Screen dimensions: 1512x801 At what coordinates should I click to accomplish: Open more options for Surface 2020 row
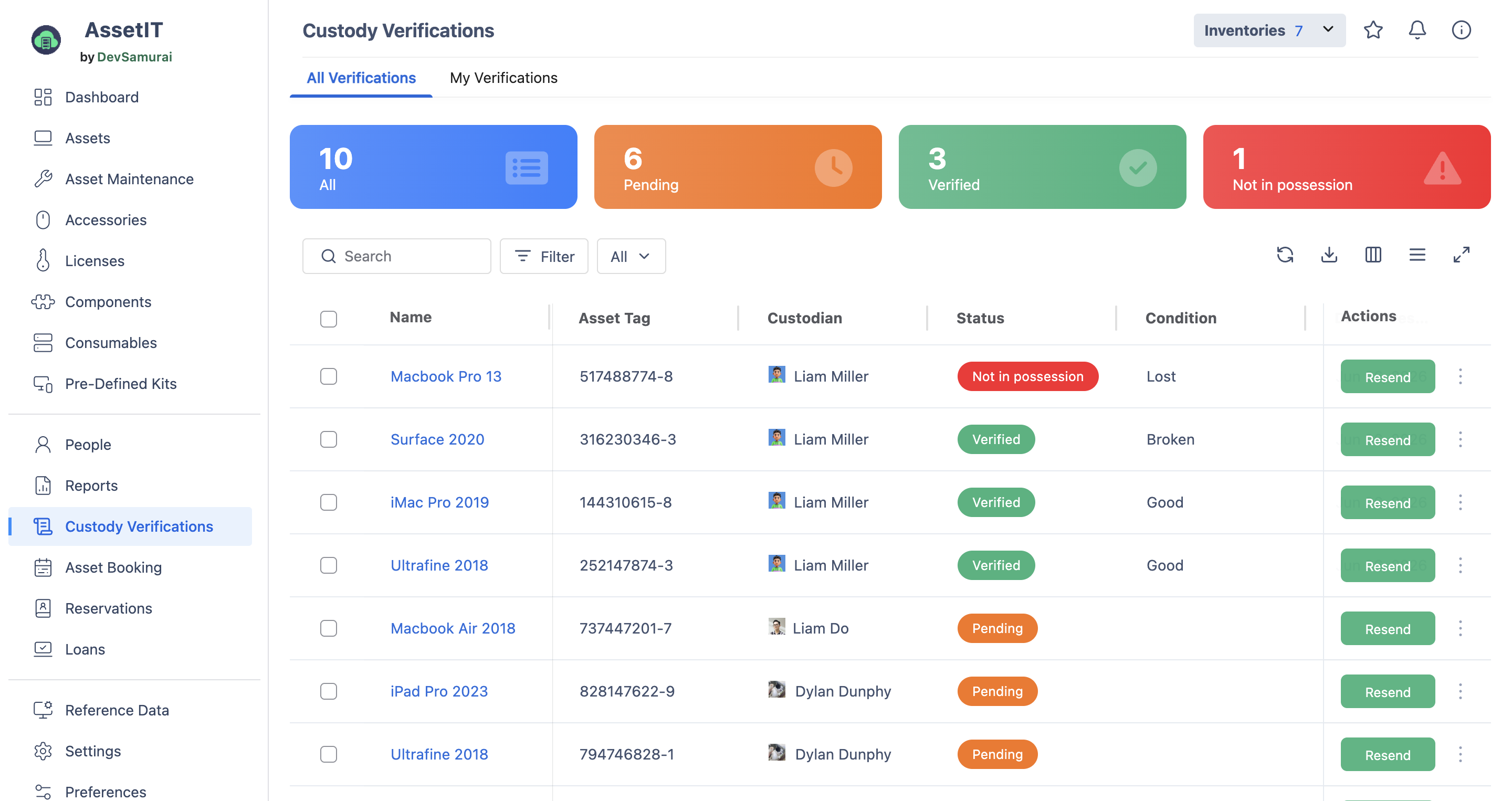click(1461, 439)
